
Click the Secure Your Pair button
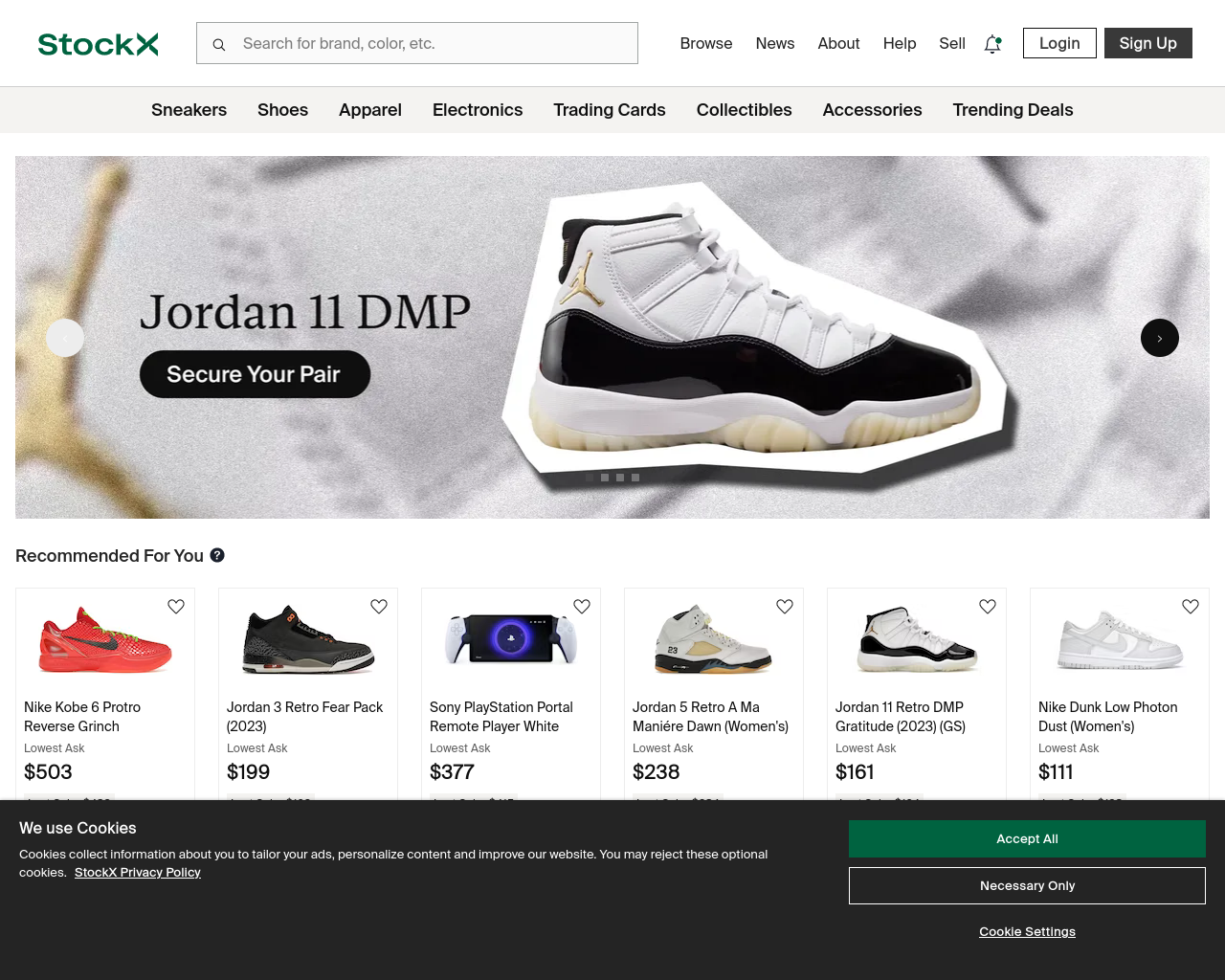point(255,374)
